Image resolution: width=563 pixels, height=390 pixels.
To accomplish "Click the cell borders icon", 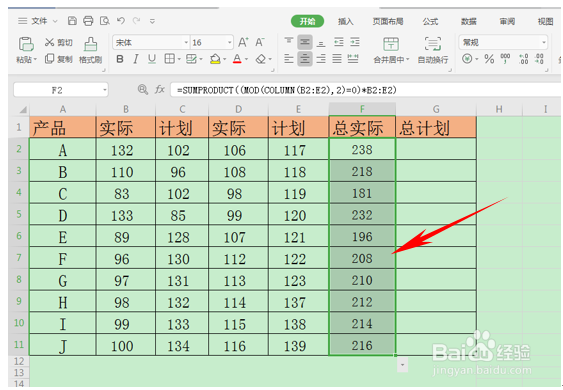I will click(169, 59).
